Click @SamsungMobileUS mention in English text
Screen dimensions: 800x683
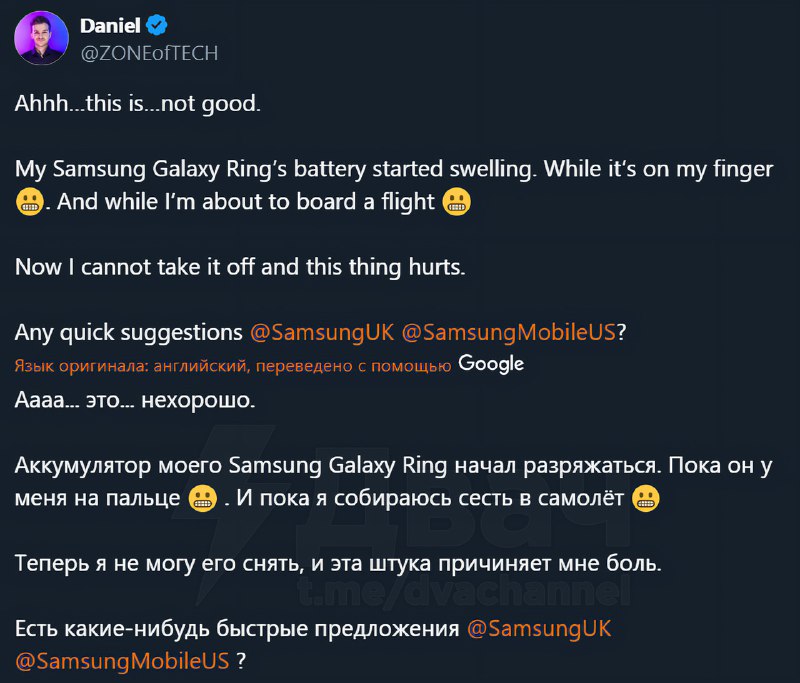[508, 332]
